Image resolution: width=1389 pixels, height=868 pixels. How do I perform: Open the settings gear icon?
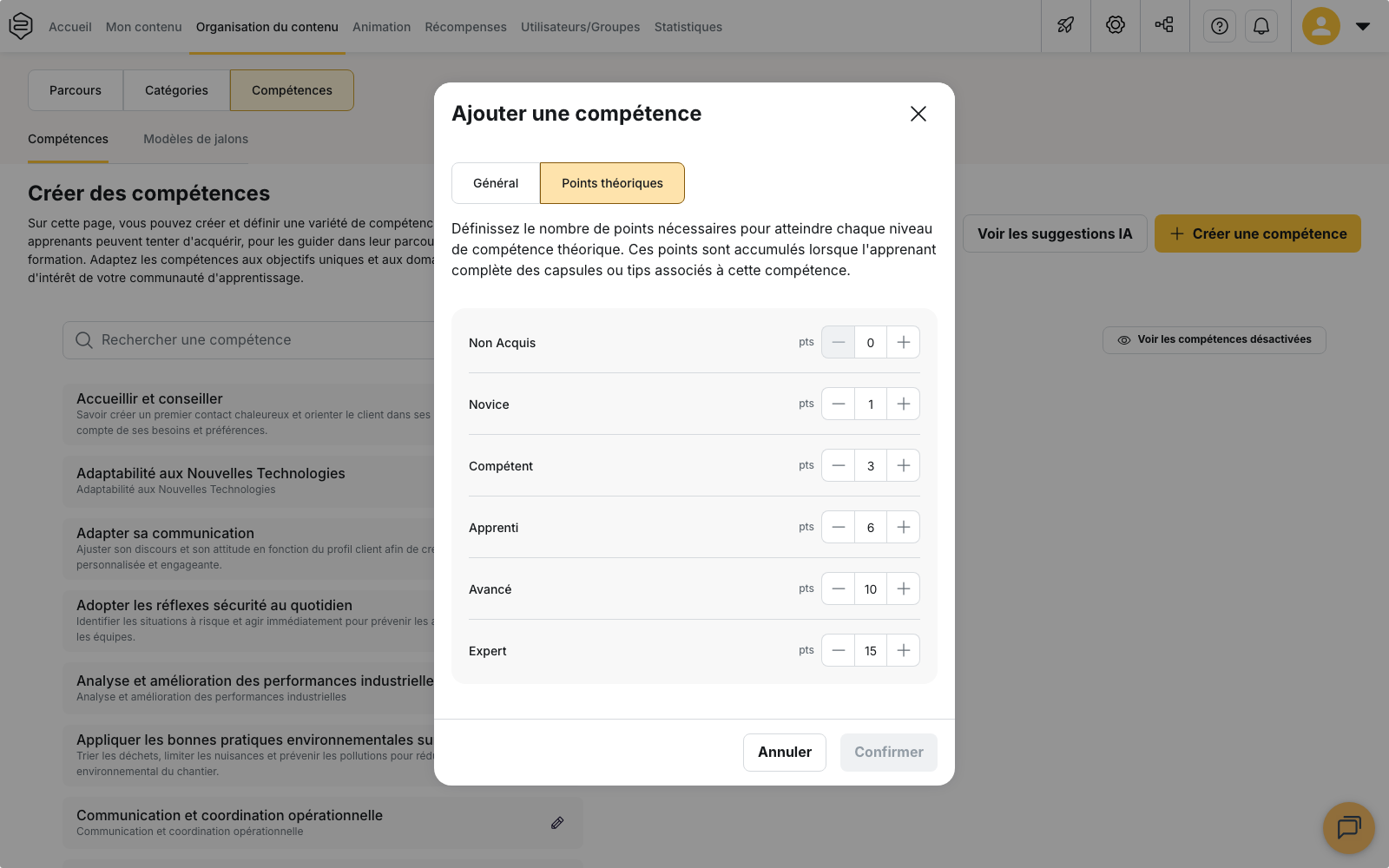tap(1116, 26)
